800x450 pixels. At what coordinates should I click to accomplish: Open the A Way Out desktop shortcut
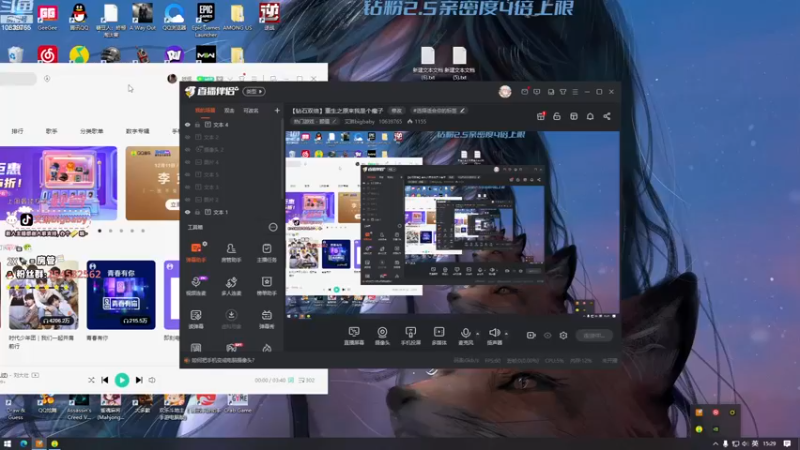(x=142, y=16)
